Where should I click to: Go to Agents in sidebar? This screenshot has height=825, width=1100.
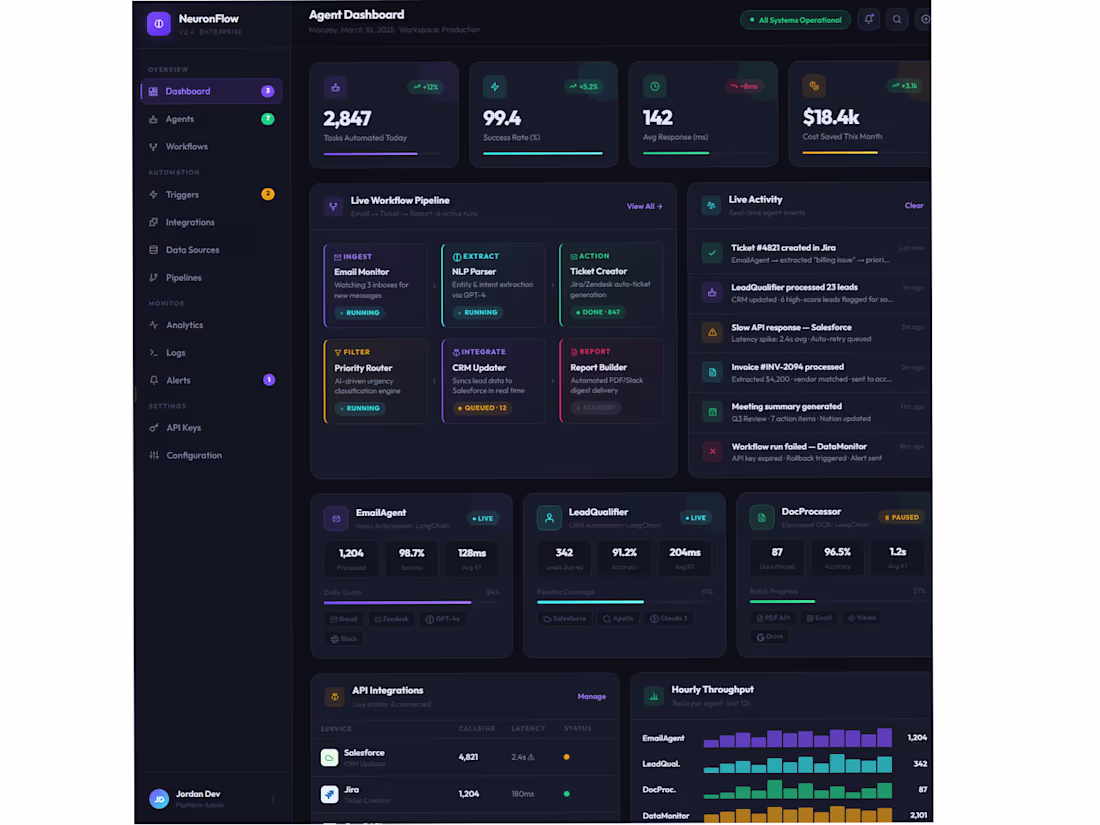click(212, 119)
